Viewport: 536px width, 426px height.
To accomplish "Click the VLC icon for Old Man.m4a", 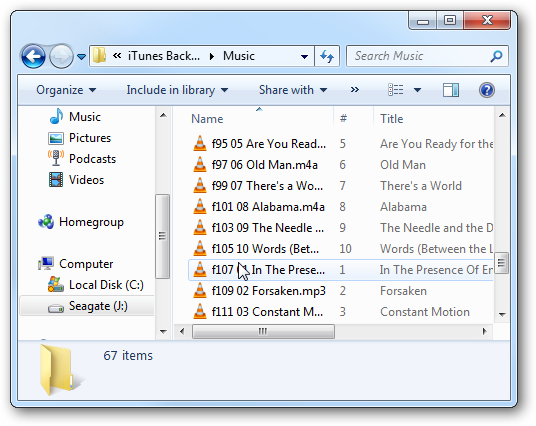I will pyautogui.click(x=200, y=165).
